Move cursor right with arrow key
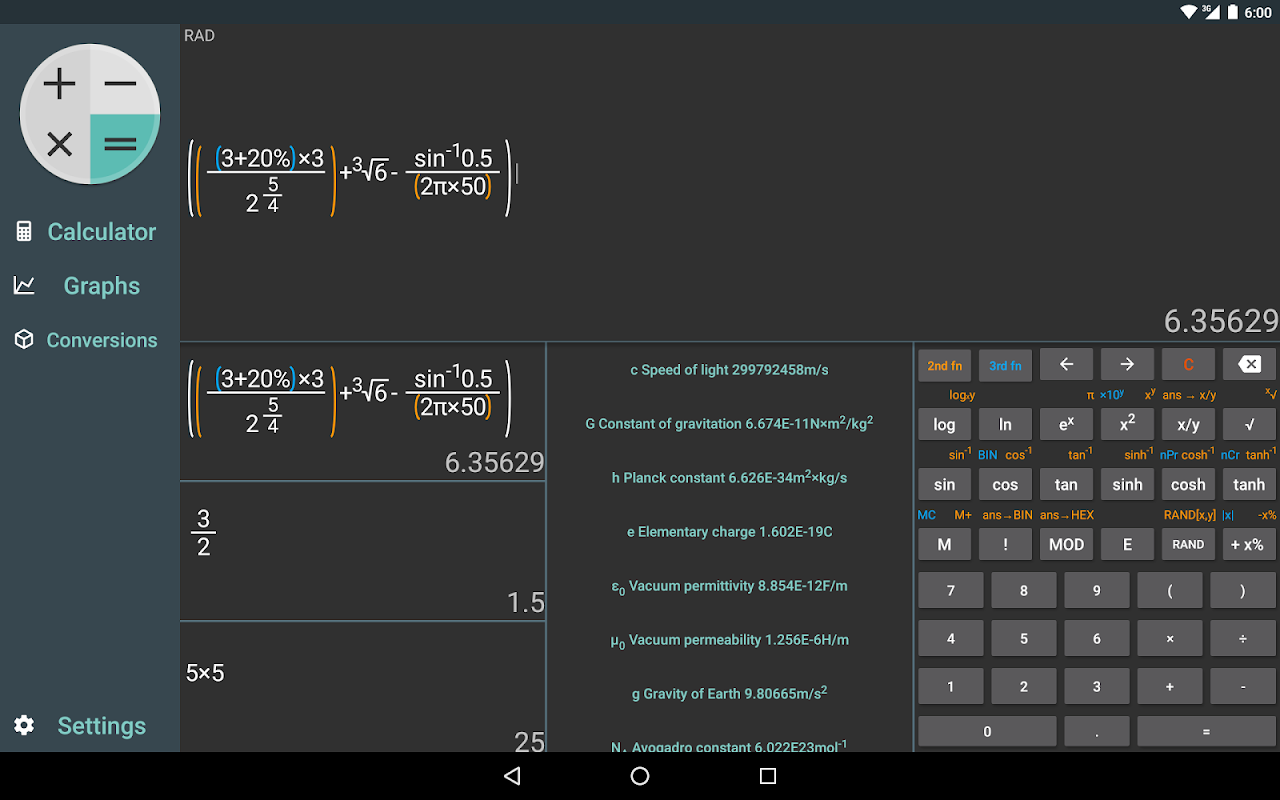This screenshot has width=1280, height=800. pyautogui.click(x=1127, y=365)
